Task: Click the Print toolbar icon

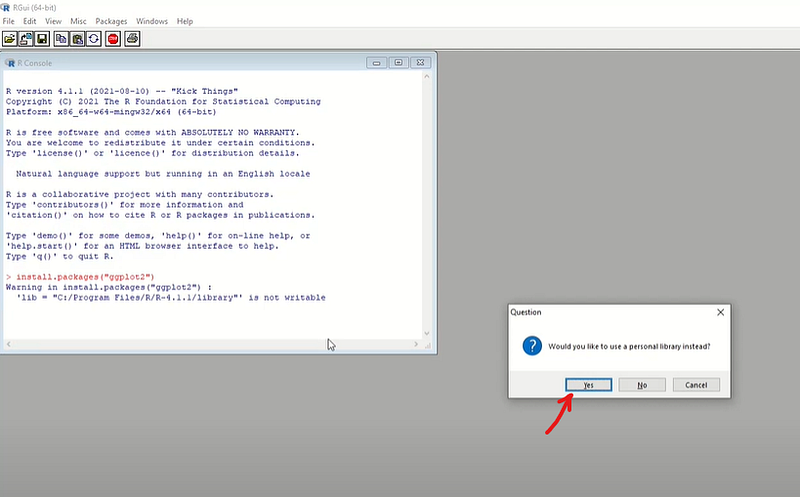Action: click(132, 39)
